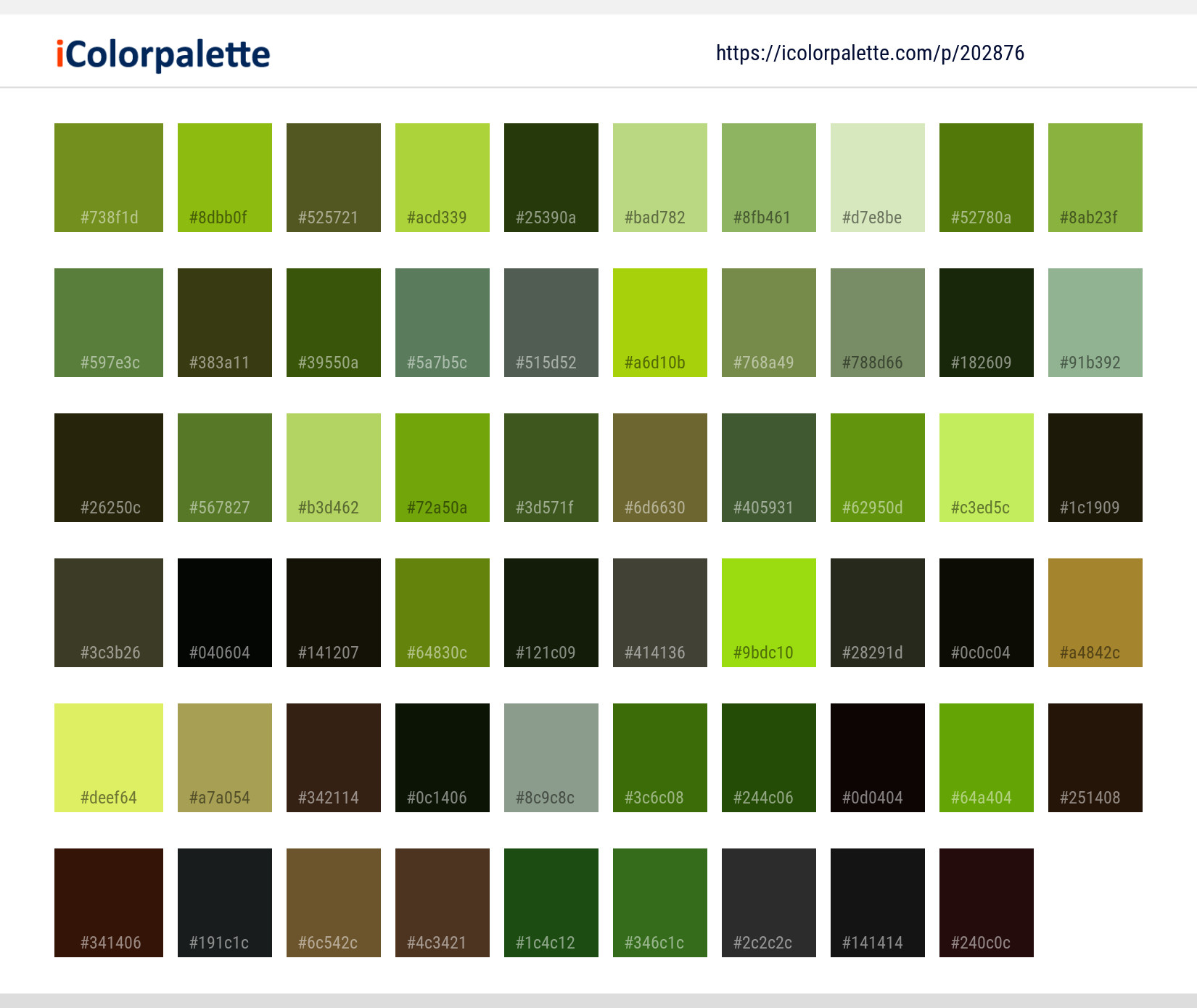Pick the #28291d swatch
This screenshot has height=1008, width=1197.
pyautogui.click(x=878, y=613)
